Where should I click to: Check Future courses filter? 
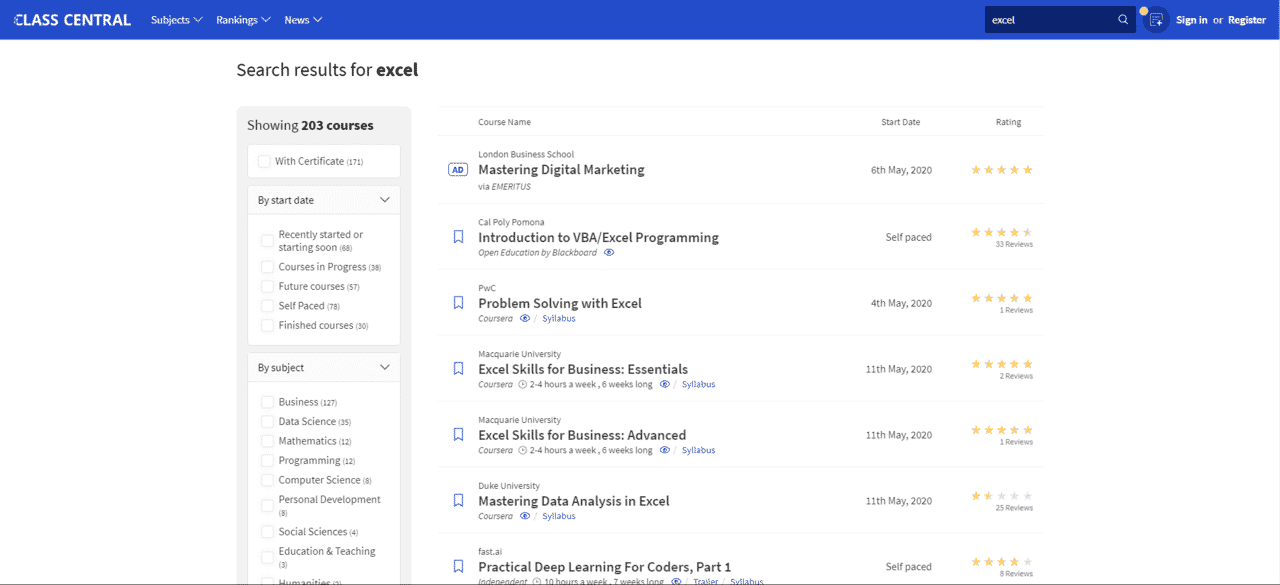(x=267, y=286)
